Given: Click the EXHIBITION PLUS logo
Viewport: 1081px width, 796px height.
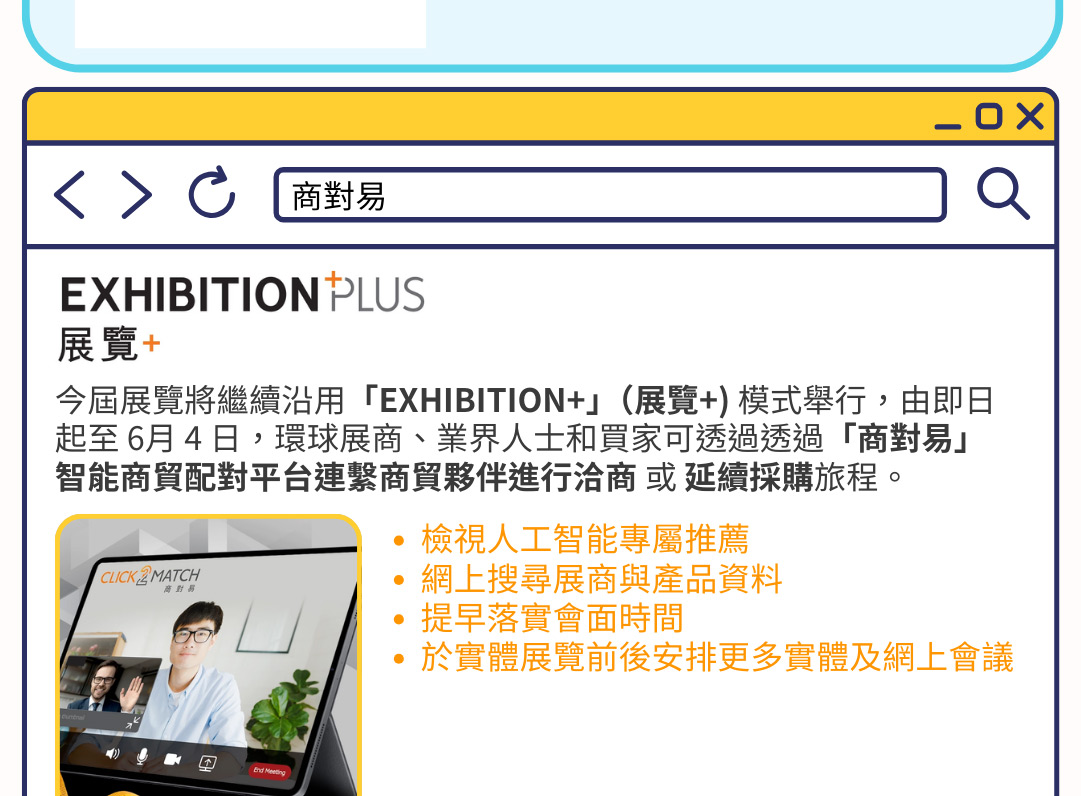Looking at the screenshot, I should (x=242, y=293).
